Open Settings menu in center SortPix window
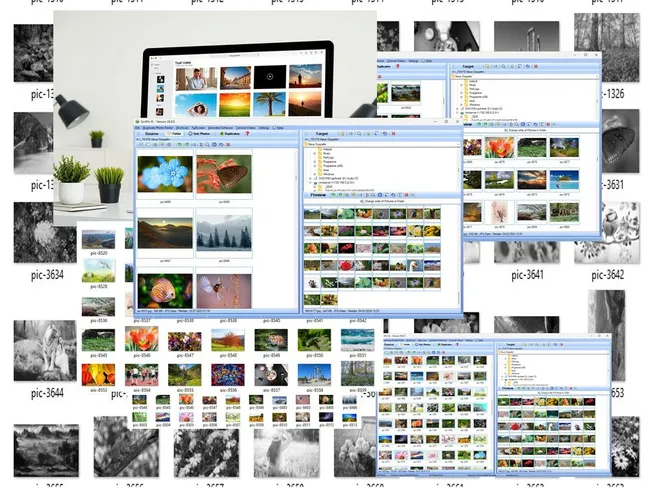Viewport: 650px width, 488px height. click(264, 128)
